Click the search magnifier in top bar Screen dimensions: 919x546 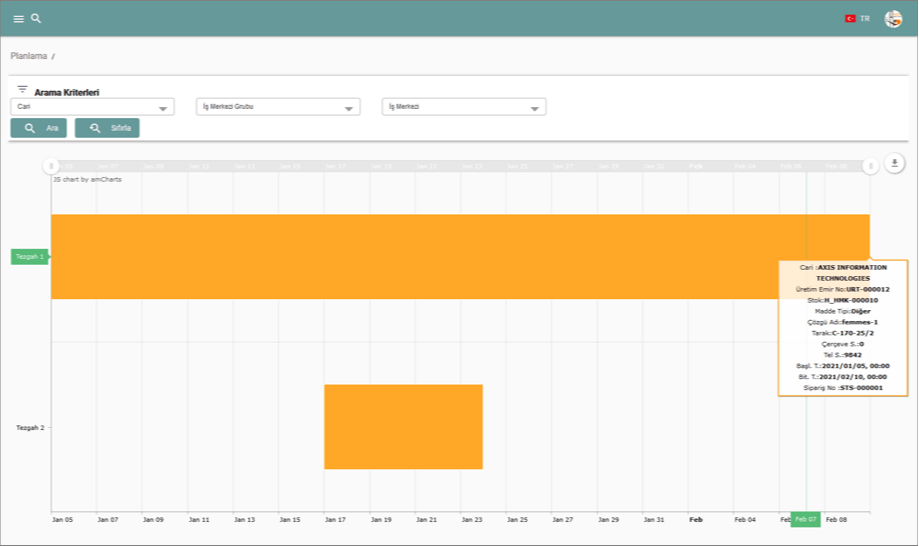click(x=36, y=18)
